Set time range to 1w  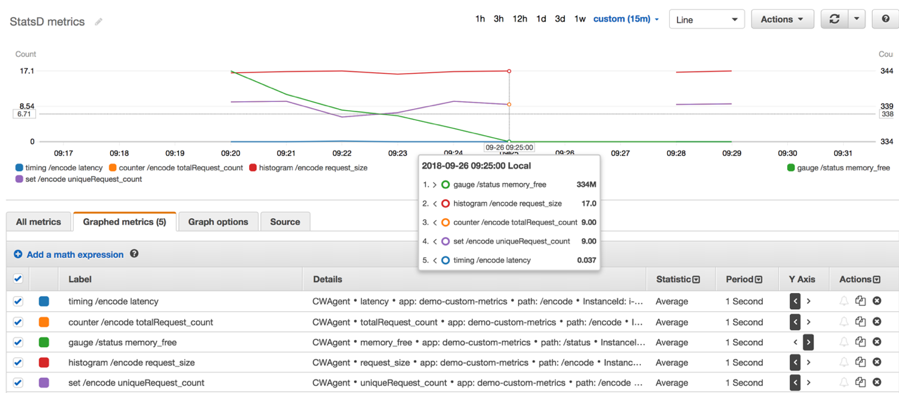[x=580, y=19]
